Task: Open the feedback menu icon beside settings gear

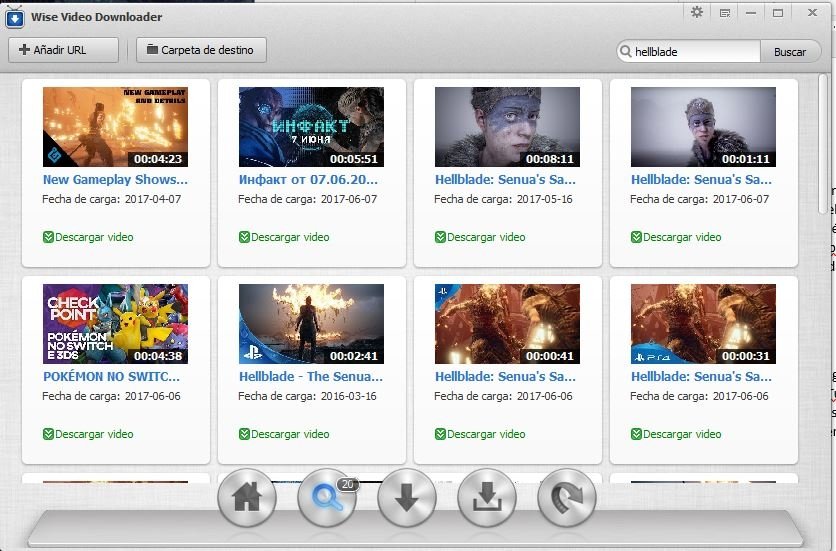Action: (725, 13)
